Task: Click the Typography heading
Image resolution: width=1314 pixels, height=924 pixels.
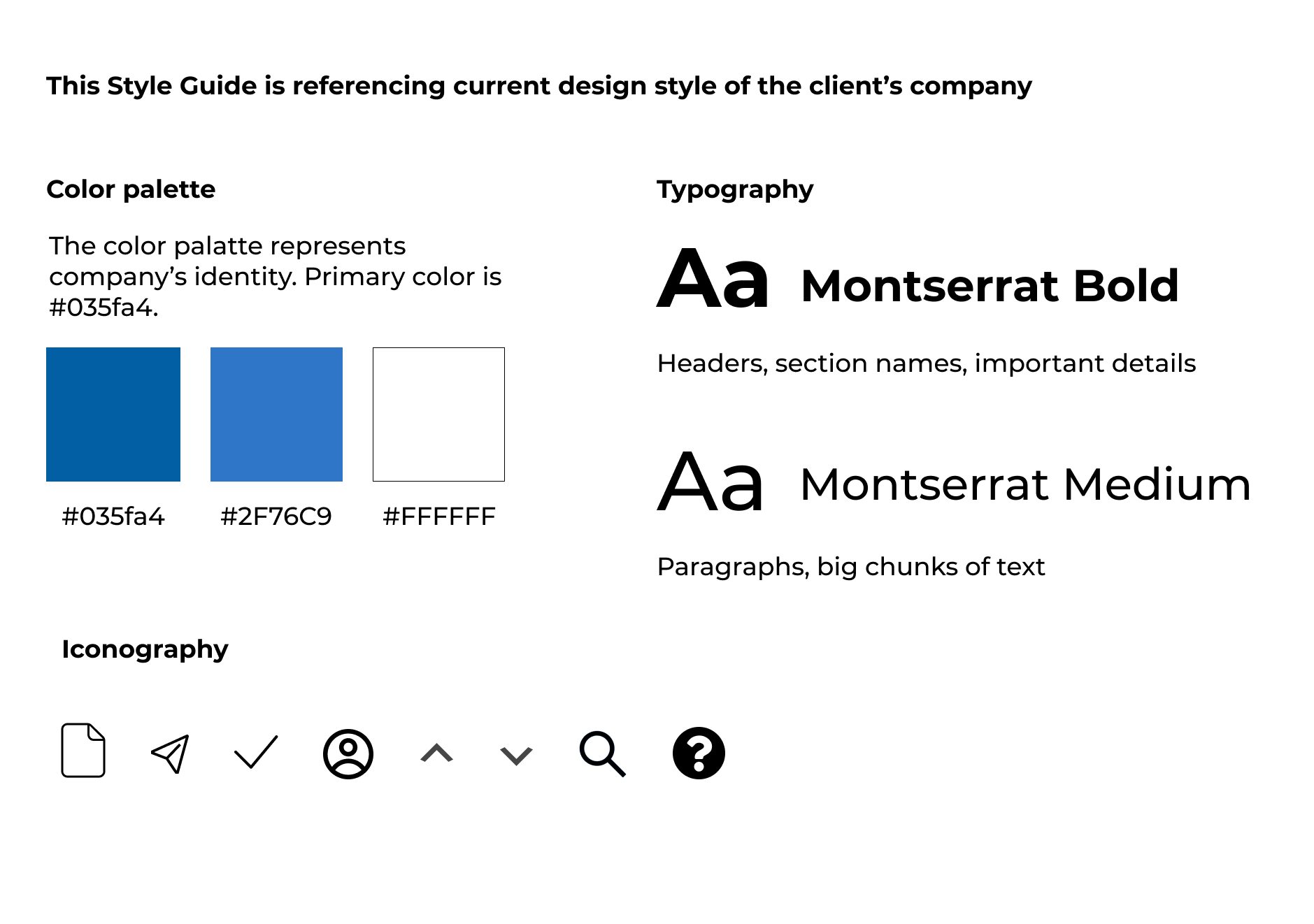Action: point(735,190)
